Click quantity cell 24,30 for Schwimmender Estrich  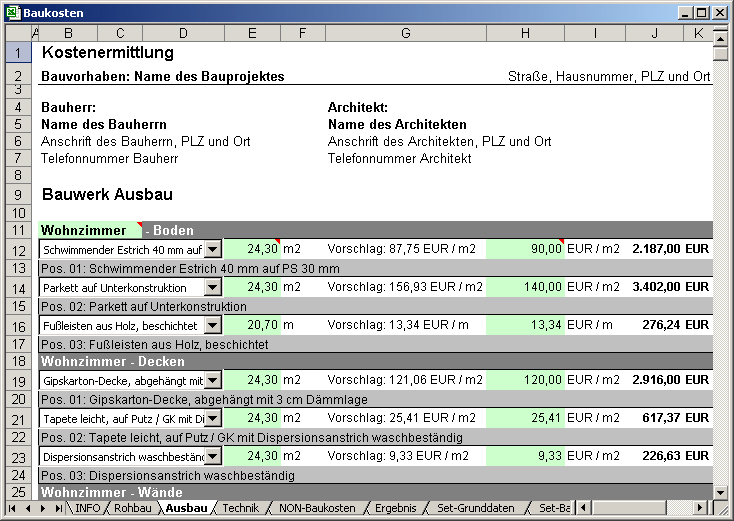pos(252,249)
